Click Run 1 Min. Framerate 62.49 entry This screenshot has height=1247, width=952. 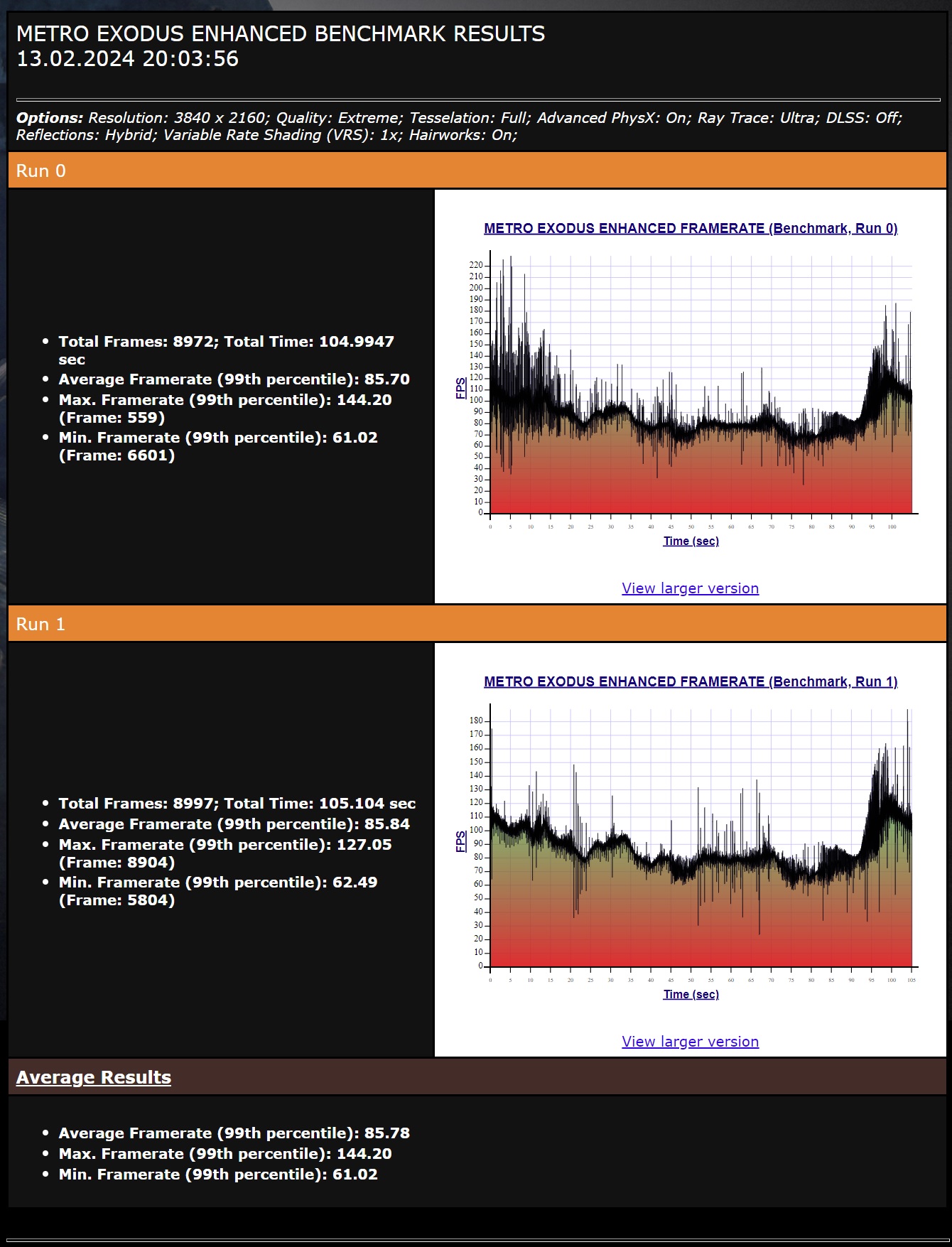click(x=218, y=891)
